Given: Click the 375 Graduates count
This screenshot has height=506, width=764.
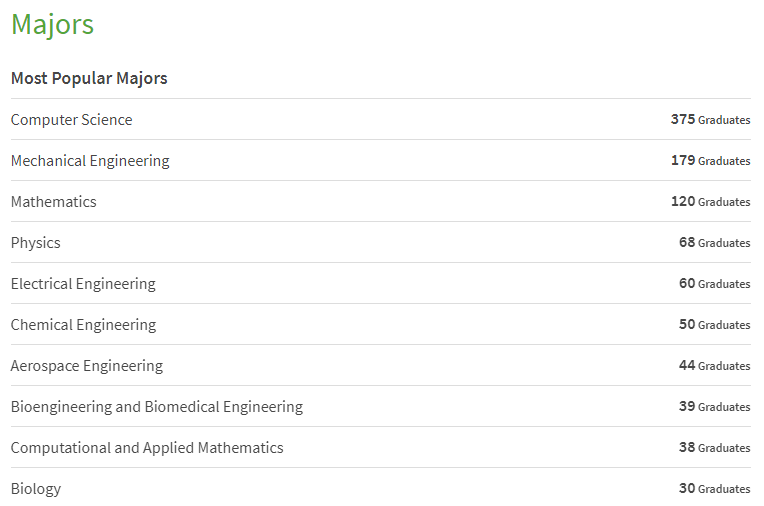Looking at the screenshot, I should [710, 119].
